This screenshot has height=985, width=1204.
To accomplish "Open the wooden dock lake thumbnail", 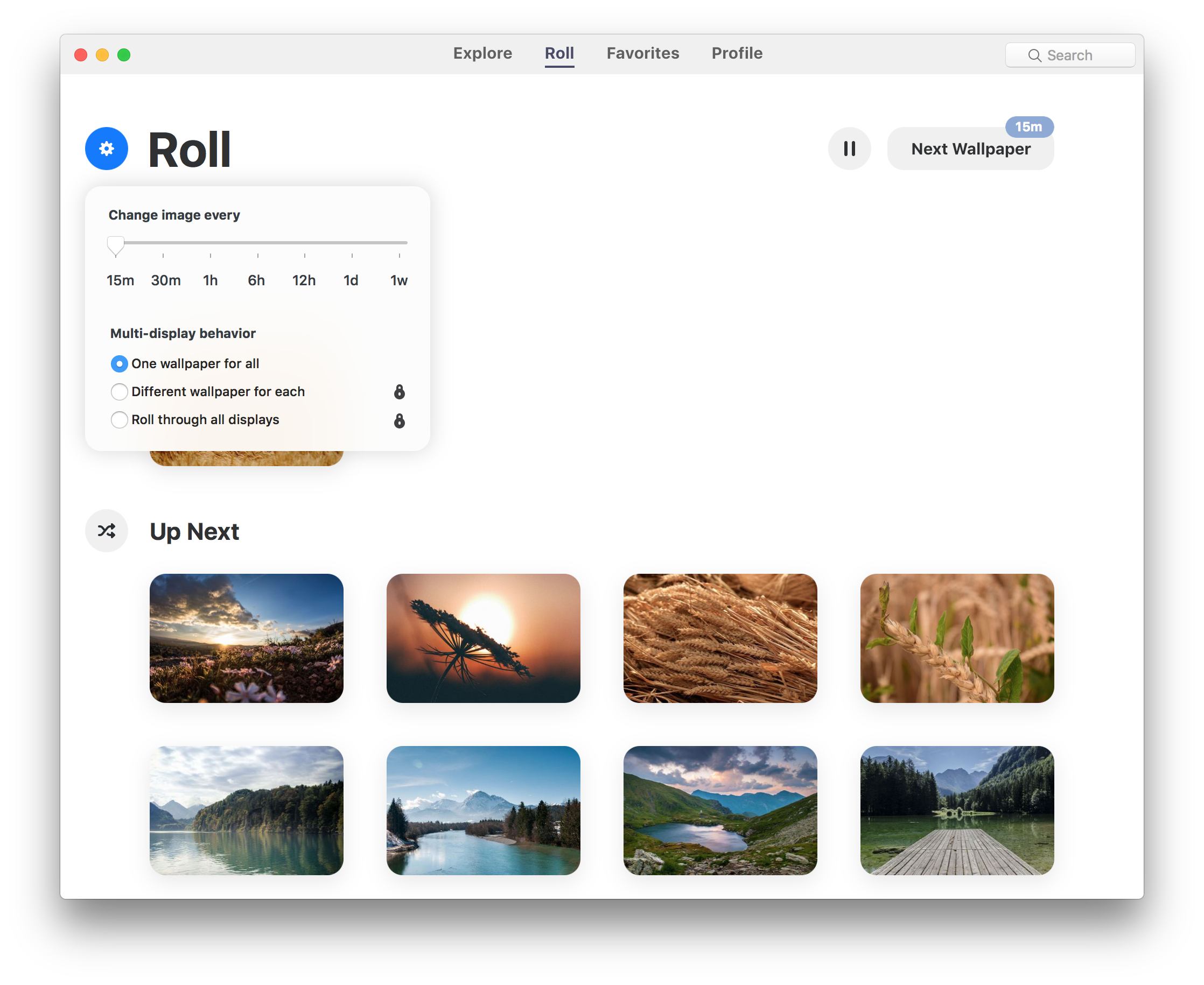I will pos(957,810).
